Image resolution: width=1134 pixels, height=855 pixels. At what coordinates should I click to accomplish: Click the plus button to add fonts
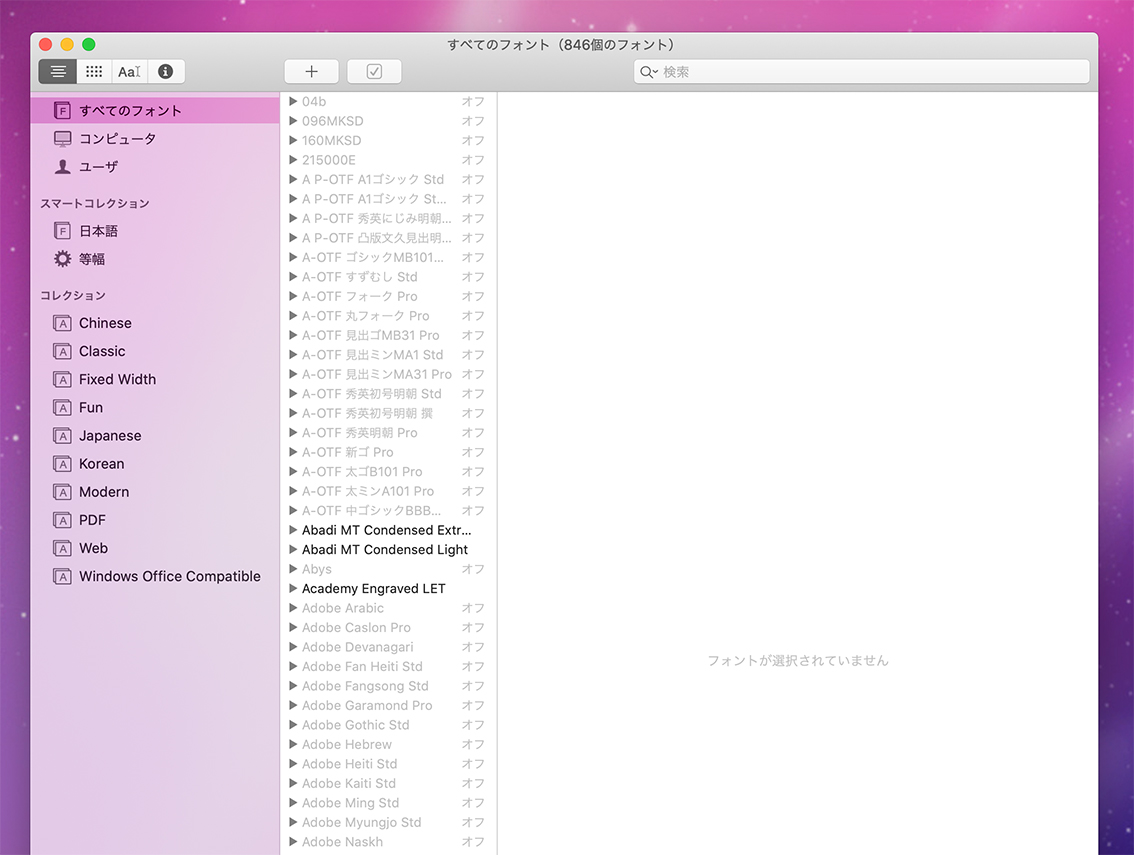pos(311,72)
